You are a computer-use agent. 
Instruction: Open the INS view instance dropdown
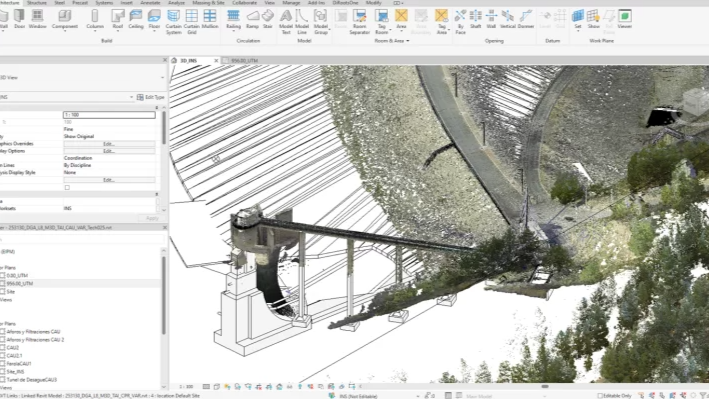tap(131, 97)
